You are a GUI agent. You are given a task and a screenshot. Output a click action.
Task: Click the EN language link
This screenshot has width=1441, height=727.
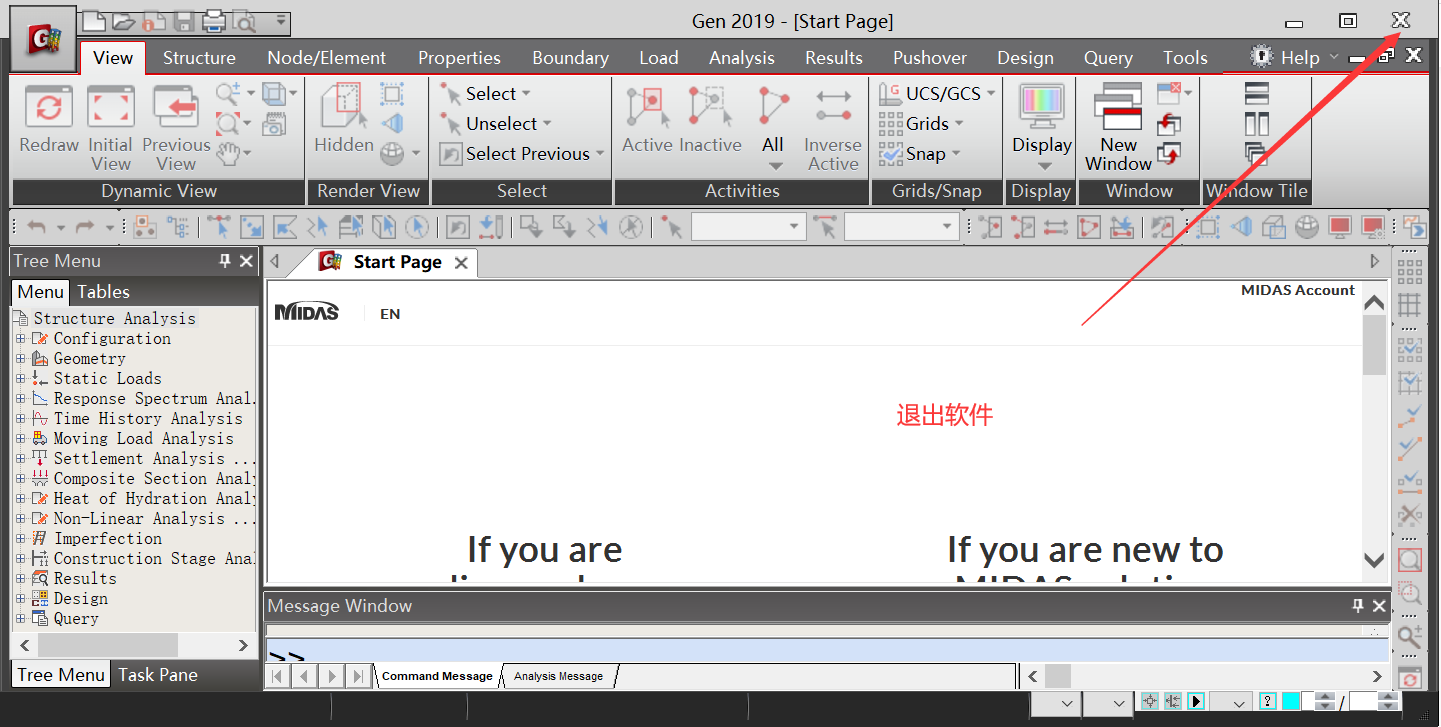pos(390,314)
